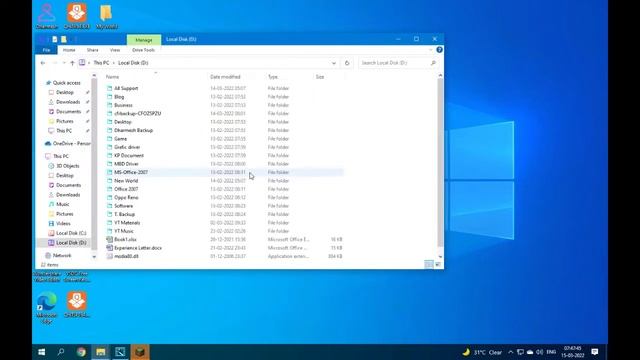This screenshot has height=360, width=640.
Task: Open the yellow folder on desktop
Action: 107,17
